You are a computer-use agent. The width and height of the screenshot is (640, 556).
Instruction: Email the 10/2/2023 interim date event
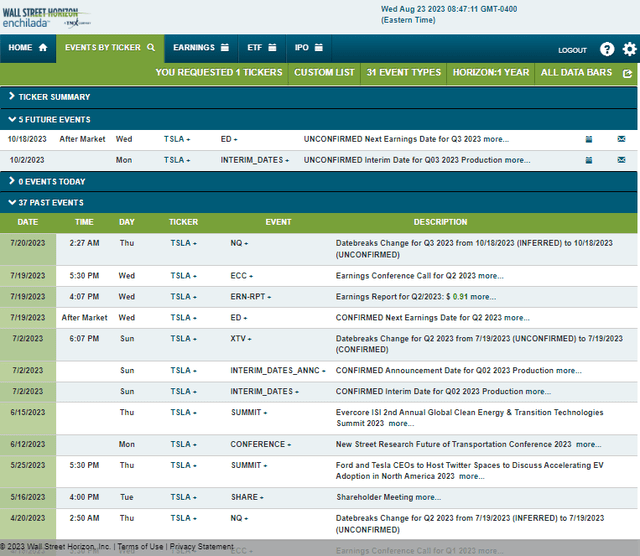(621, 160)
